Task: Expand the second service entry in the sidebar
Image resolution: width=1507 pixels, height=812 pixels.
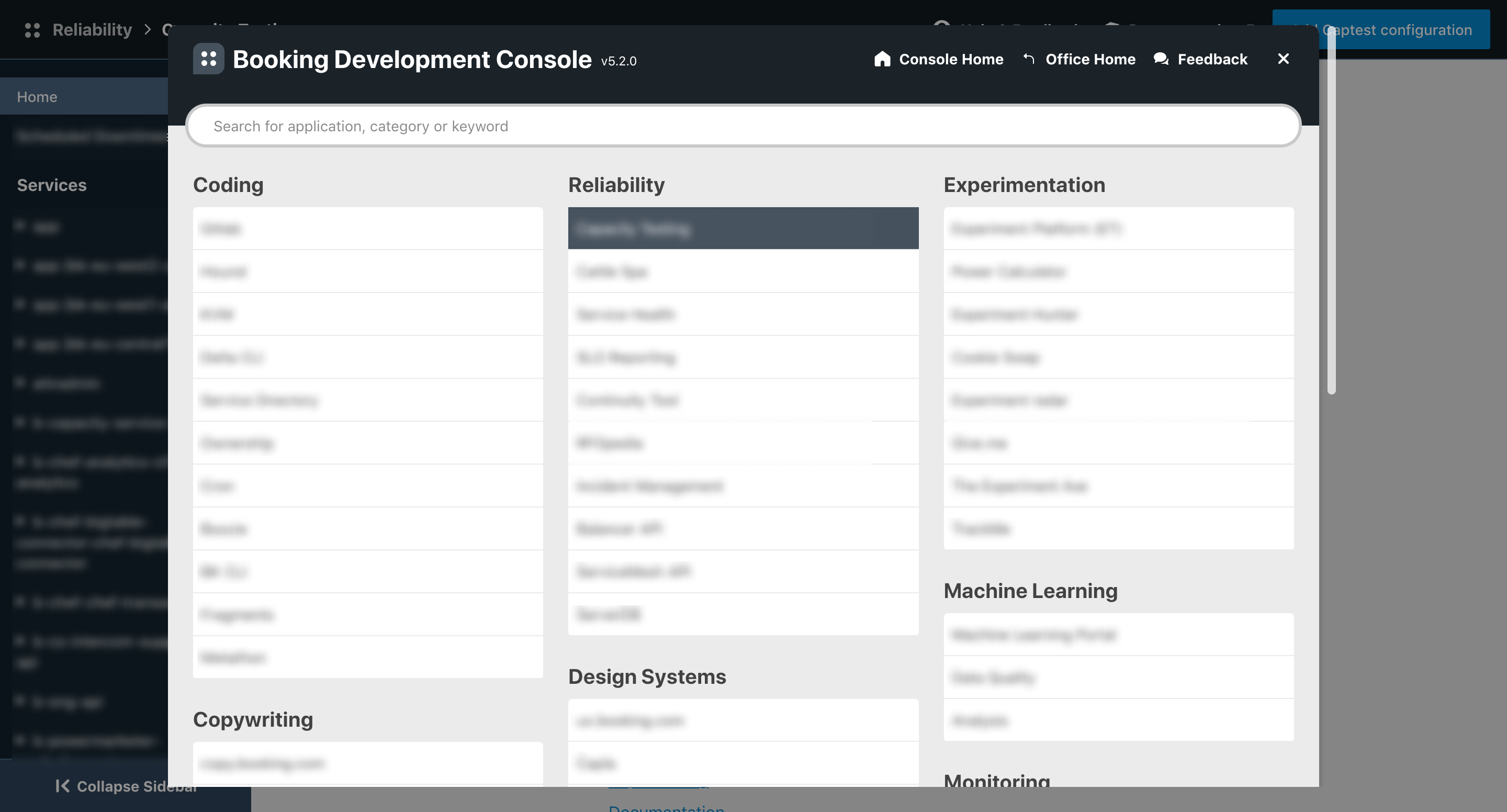Action: (20, 264)
